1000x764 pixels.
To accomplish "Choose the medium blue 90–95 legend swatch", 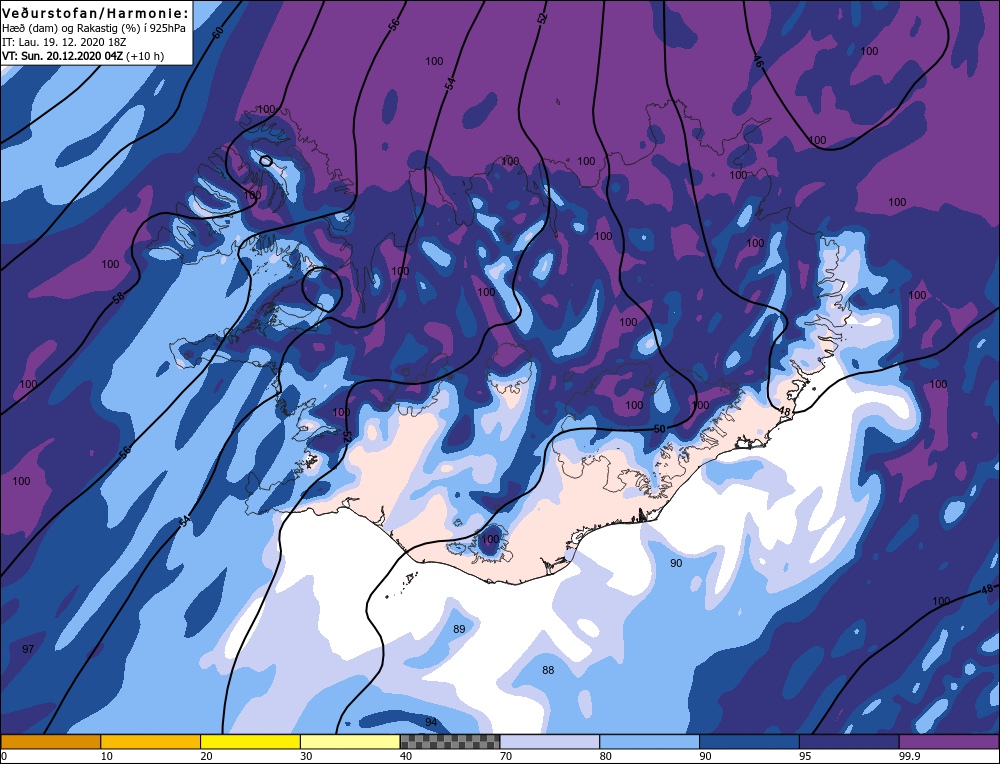I will [x=749, y=741].
